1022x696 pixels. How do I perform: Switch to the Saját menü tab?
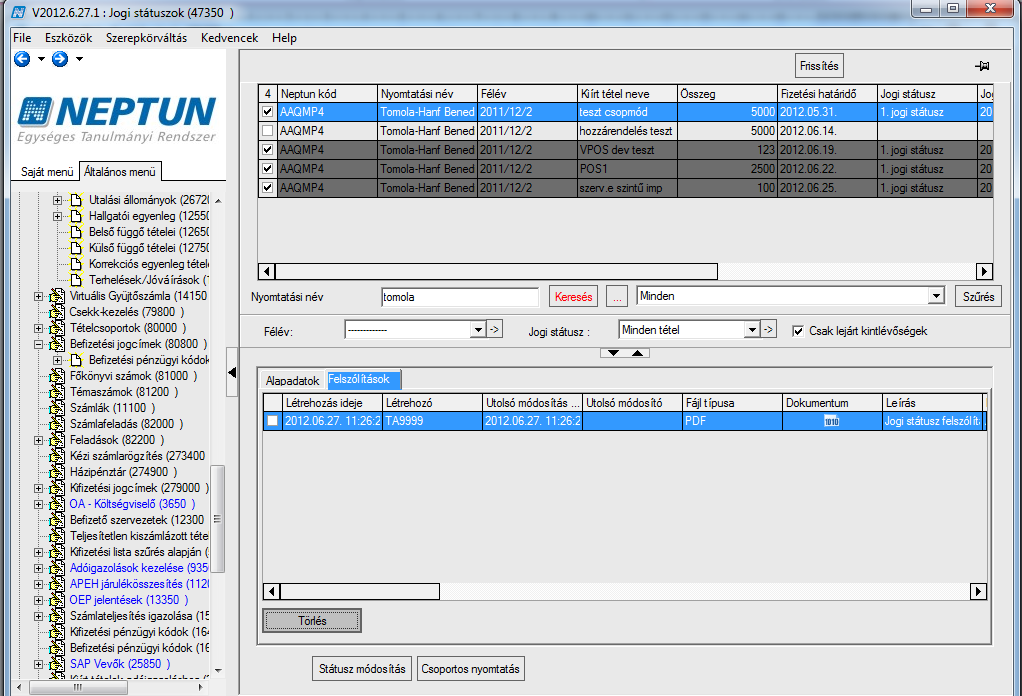click(47, 172)
